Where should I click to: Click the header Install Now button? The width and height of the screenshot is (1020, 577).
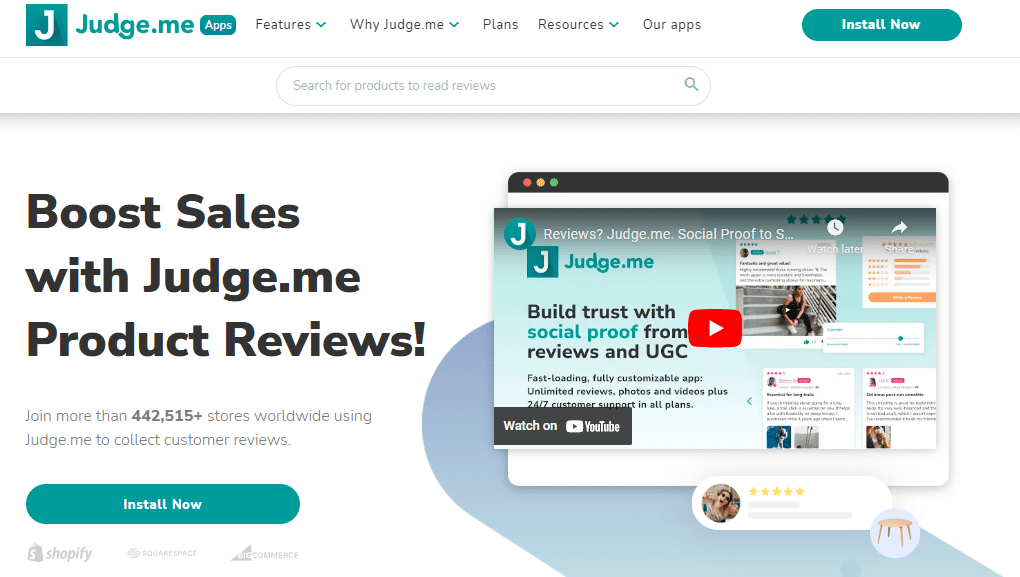[881, 25]
